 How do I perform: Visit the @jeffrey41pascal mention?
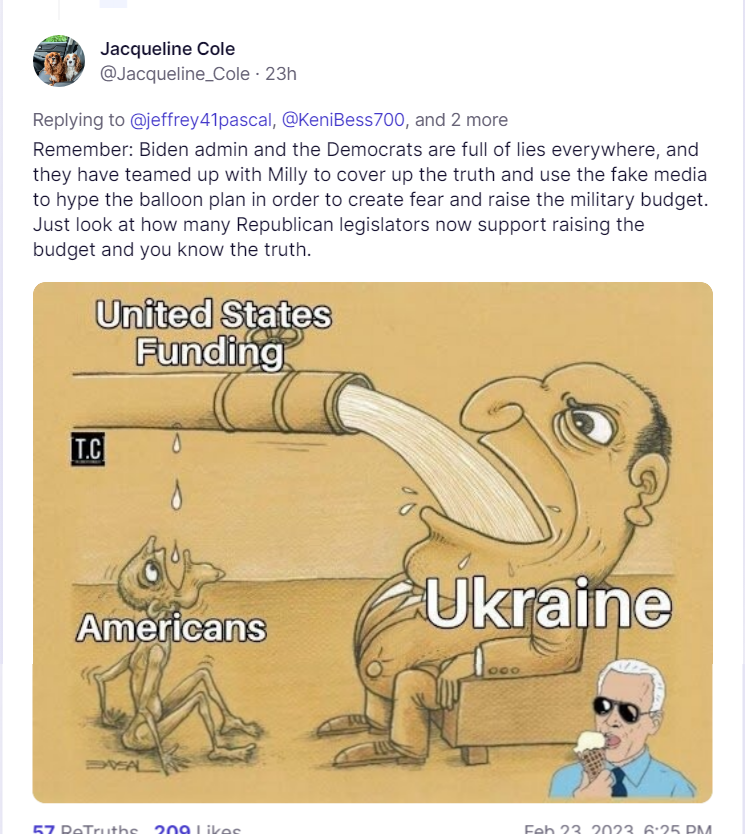(x=200, y=120)
